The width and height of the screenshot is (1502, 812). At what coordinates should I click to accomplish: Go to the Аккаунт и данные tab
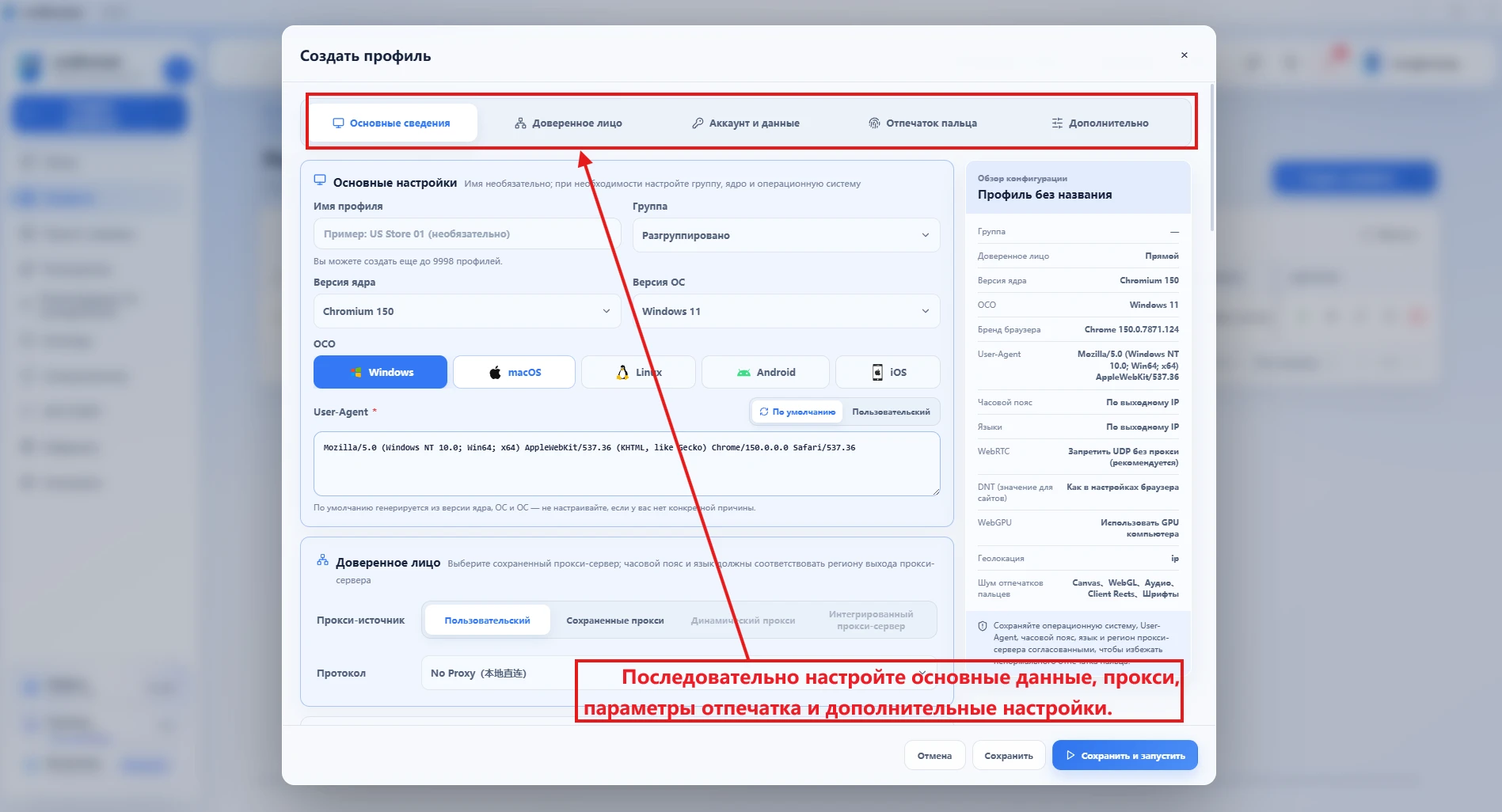tap(746, 123)
